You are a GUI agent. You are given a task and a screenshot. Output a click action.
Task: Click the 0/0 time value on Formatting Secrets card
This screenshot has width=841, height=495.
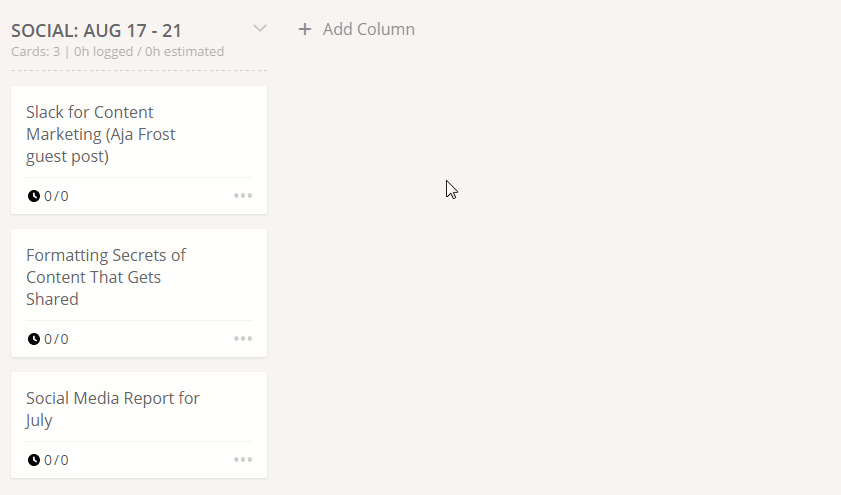tap(56, 339)
